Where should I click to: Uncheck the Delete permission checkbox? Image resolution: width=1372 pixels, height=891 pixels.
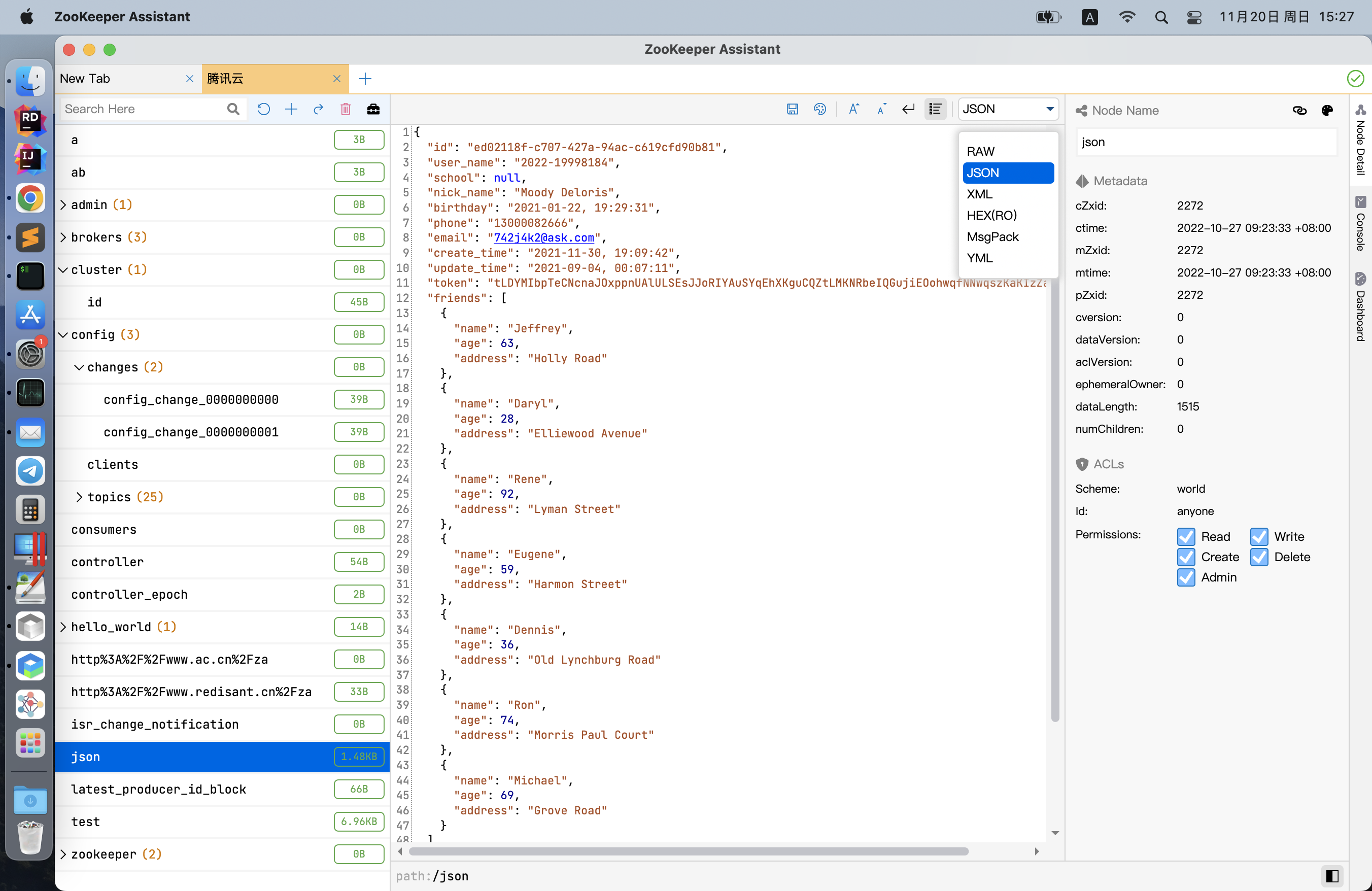1259,557
